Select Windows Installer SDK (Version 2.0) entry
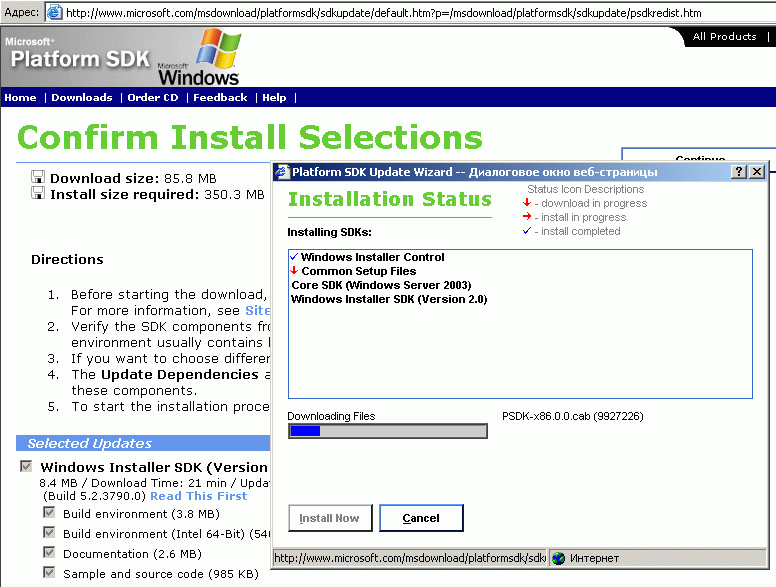 click(389, 299)
